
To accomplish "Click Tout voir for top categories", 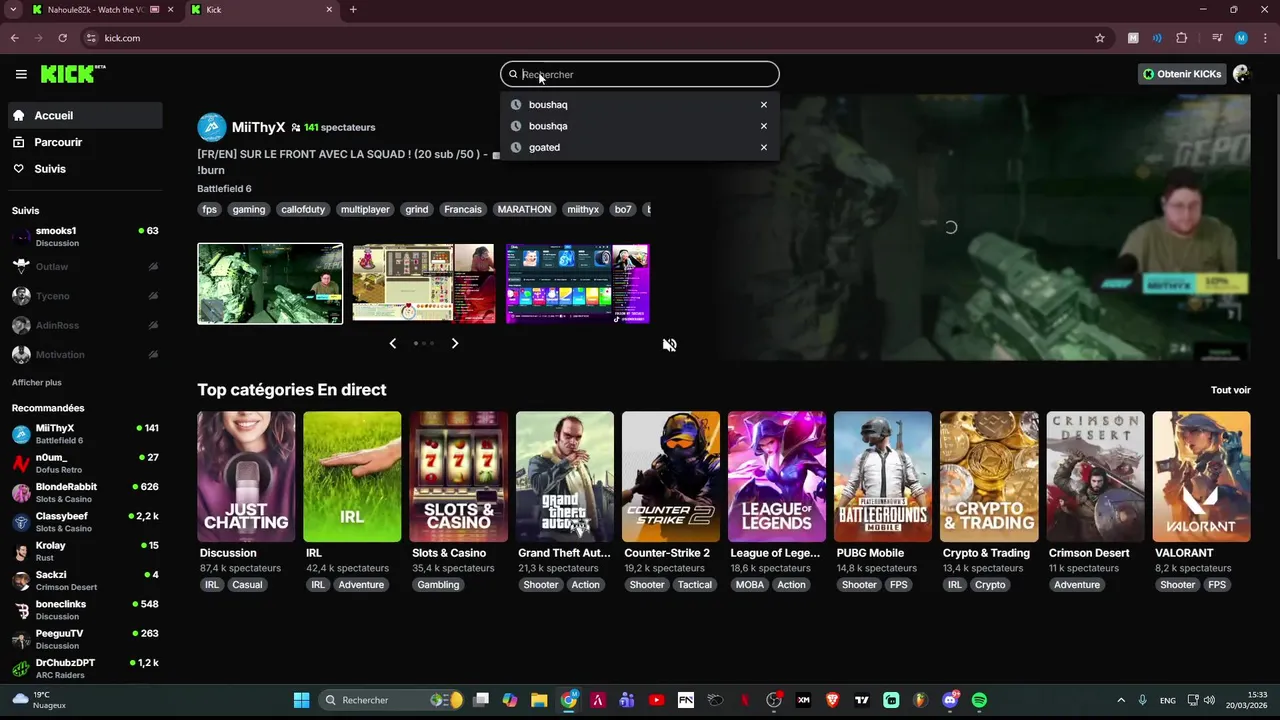I will click(1230, 390).
